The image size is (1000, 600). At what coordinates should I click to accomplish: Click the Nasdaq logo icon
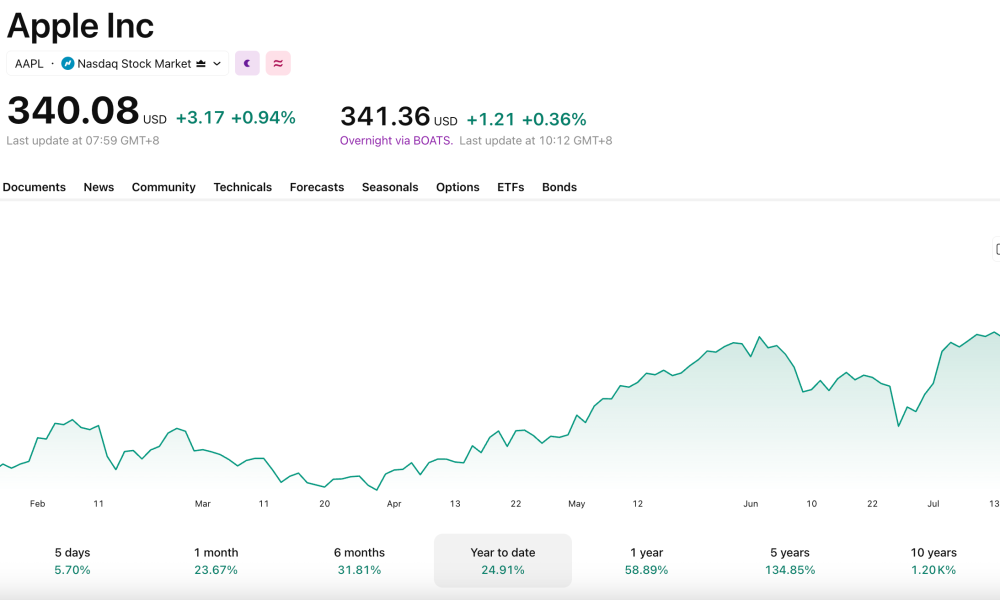(x=68, y=63)
